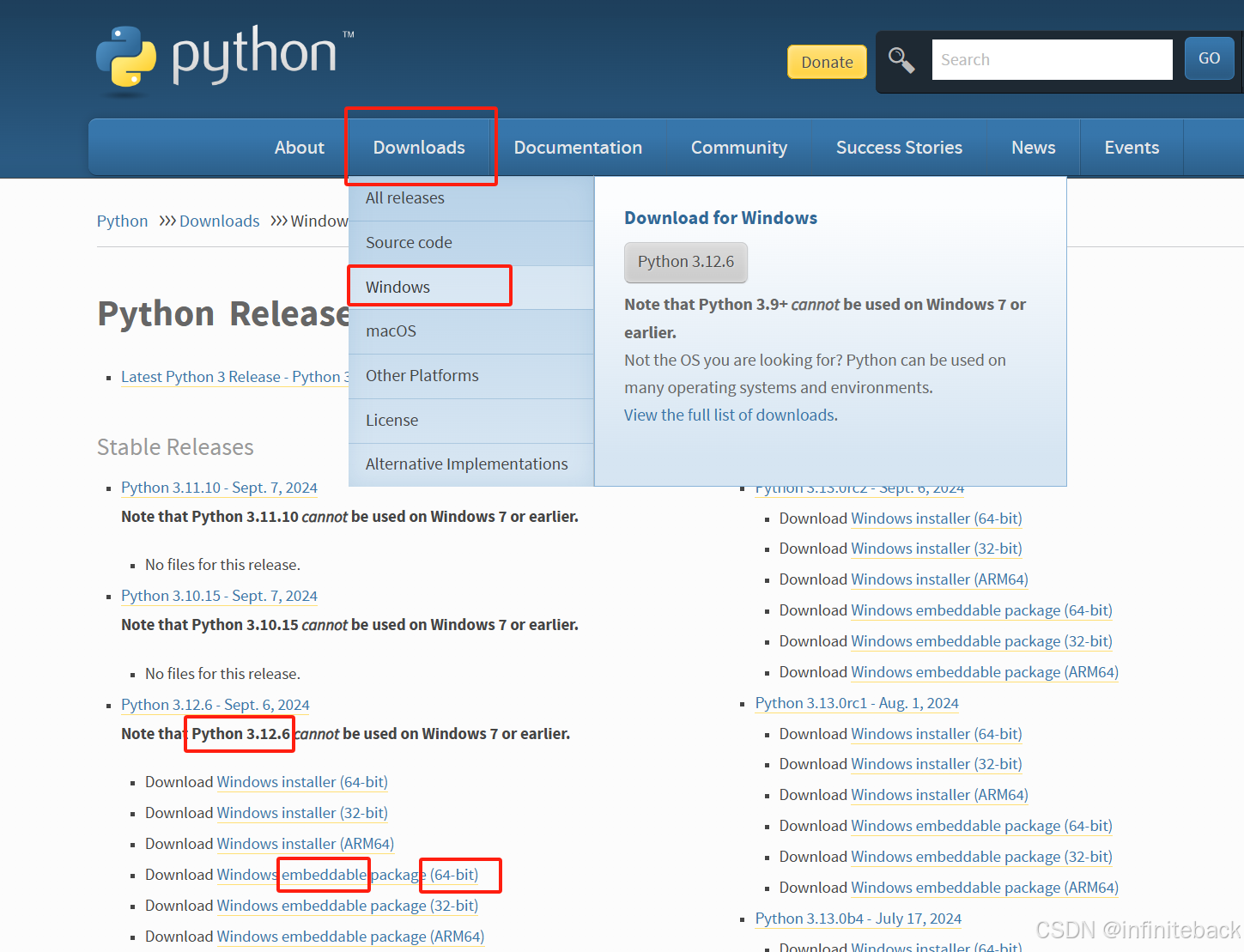1244x952 pixels.
Task: Click the Python 3.12.6 download button
Action: (686, 262)
